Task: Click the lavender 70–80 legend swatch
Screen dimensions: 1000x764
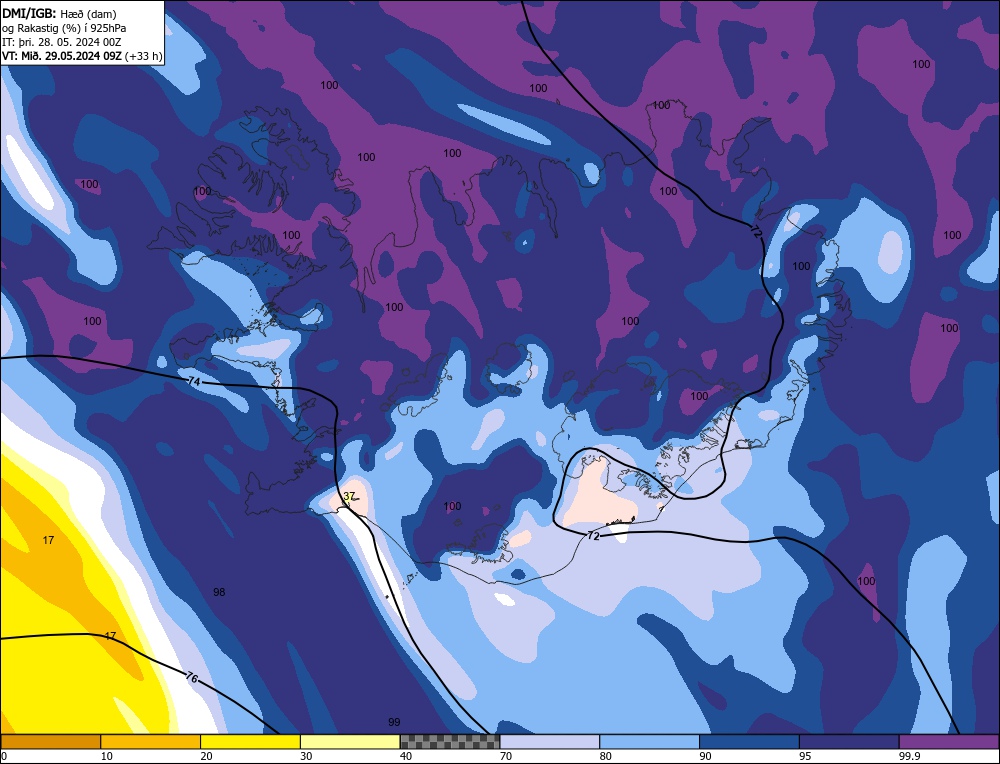Action: (550, 741)
